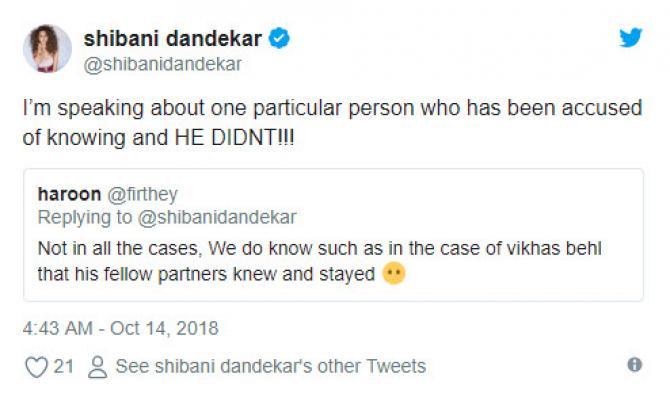Click the person silhouette icon
This screenshot has height=393, width=670.
[97, 367]
